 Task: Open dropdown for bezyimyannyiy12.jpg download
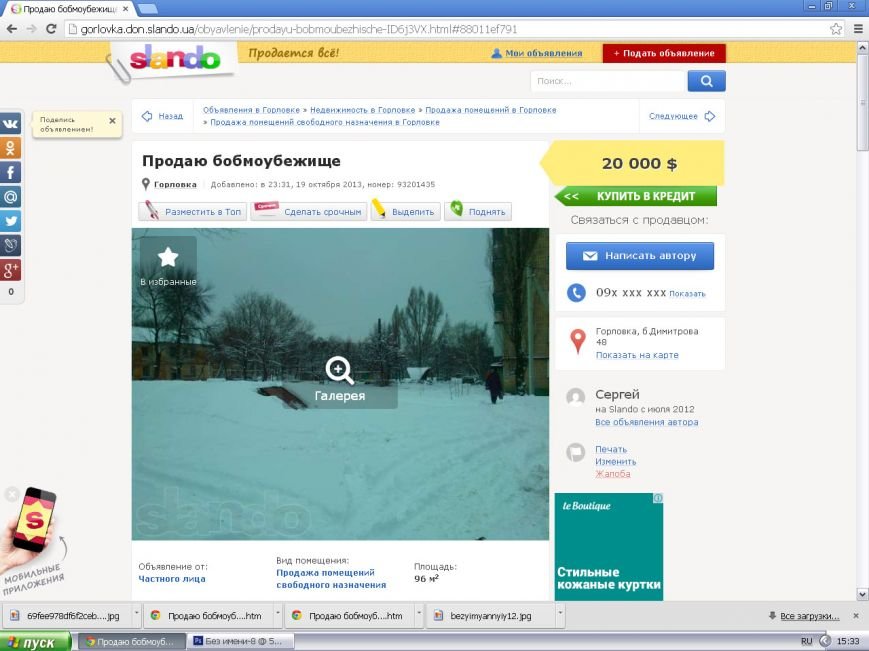[x=560, y=615]
